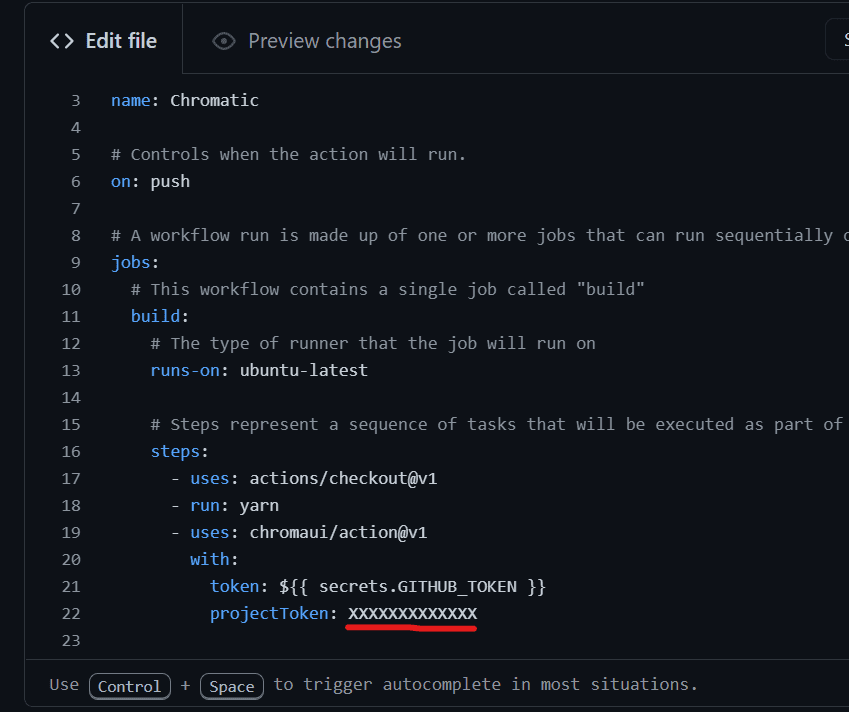Click line number 3 in the gutter
The width and height of the screenshot is (849, 712).
(76, 101)
